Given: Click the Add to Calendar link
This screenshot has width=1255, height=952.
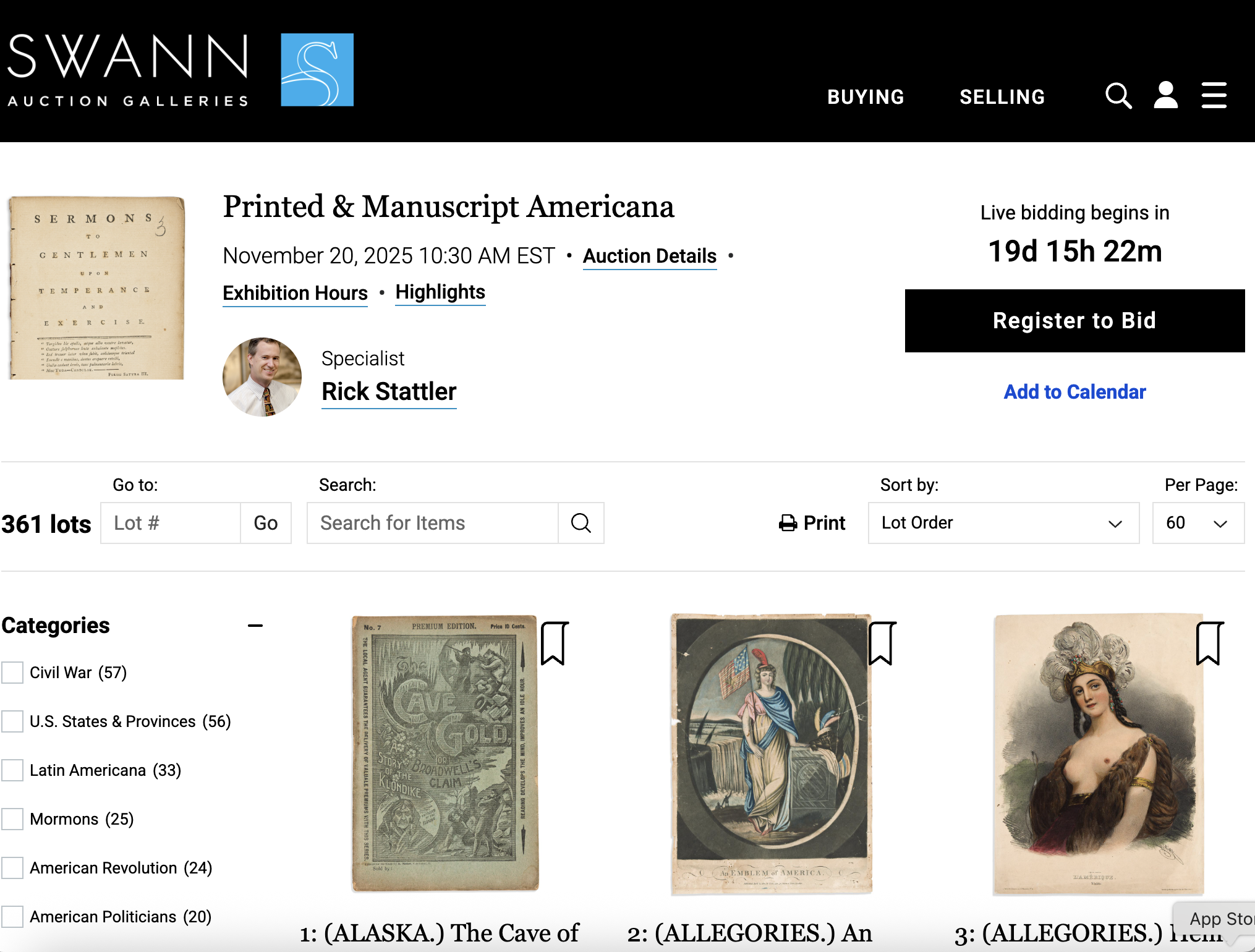Looking at the screenshot, I should click(1074, 392).
